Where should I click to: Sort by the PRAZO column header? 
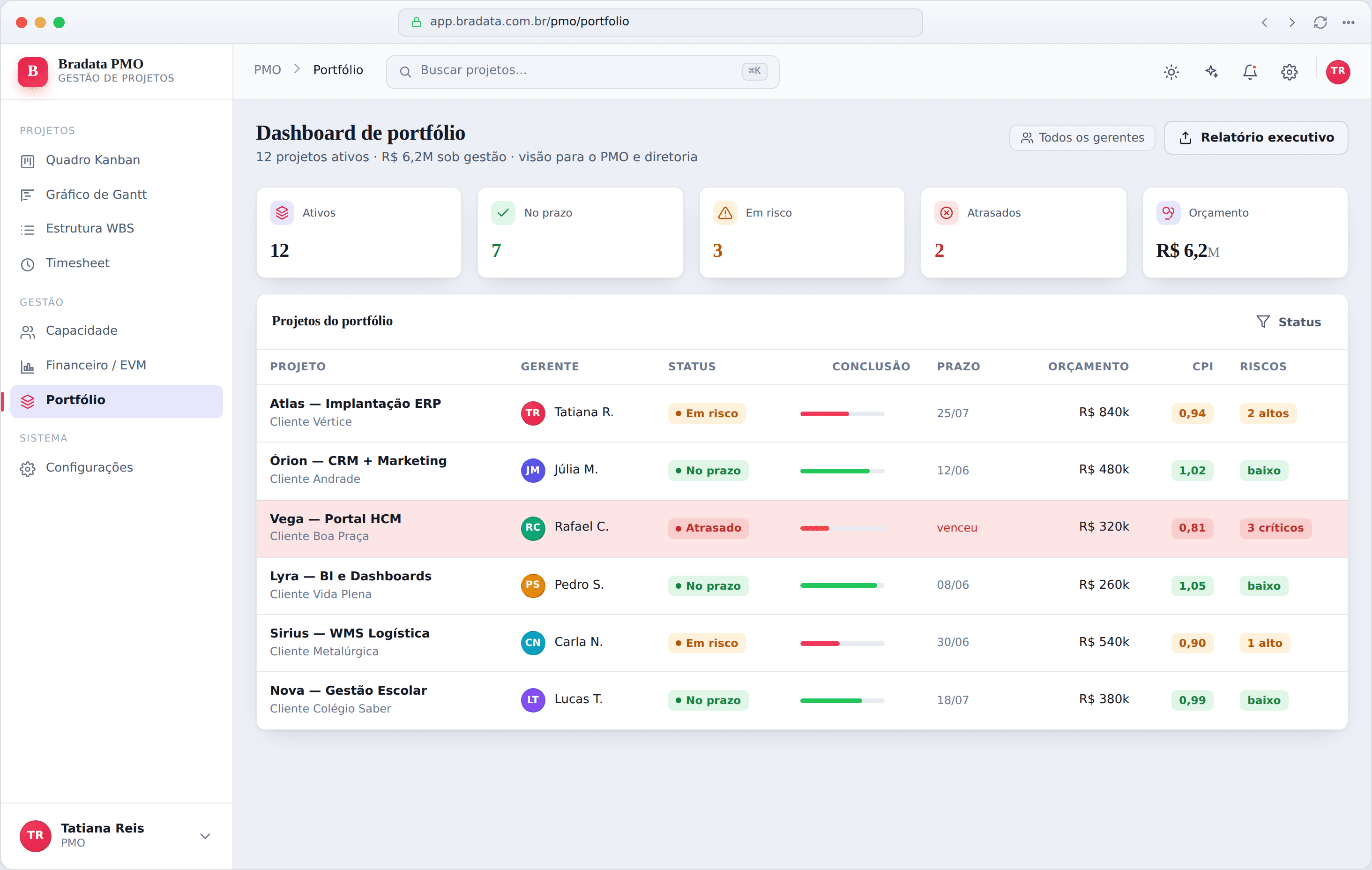(x=958, y=367)
